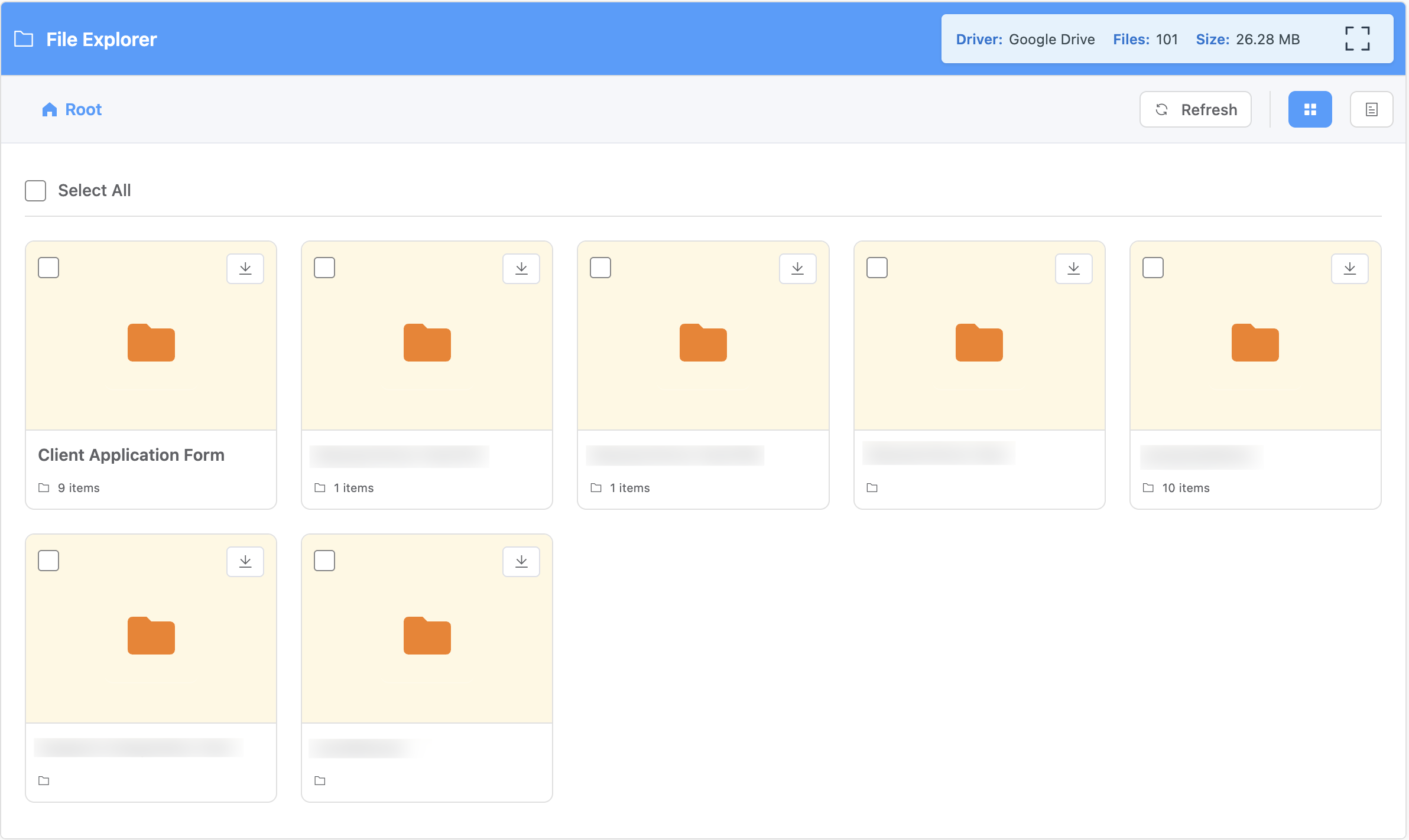Check the Client Application Form folder checkbox
This screenshot has height=840, width=1409.
click(x=48, y=268)
